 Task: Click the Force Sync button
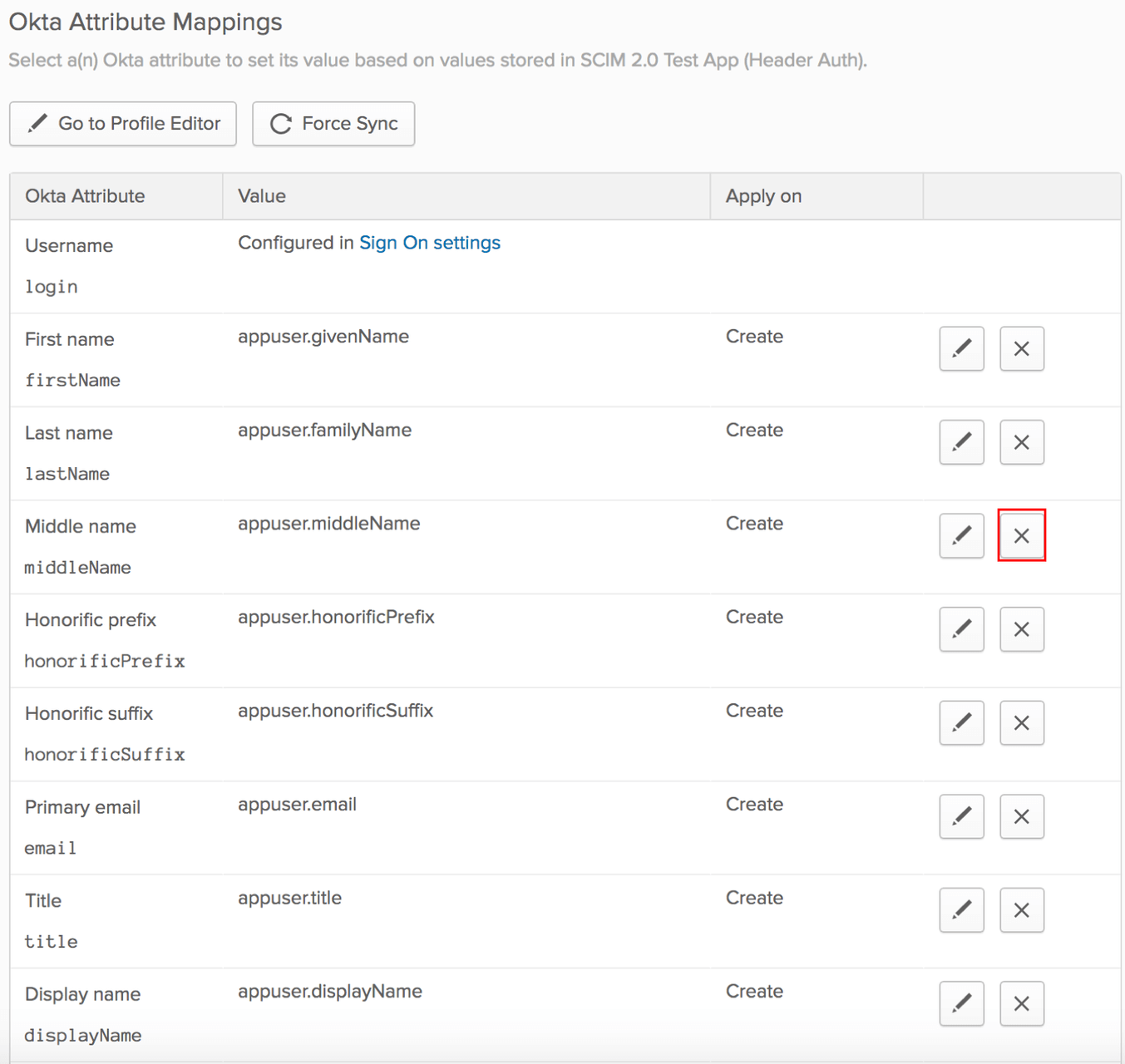[333, 124]
